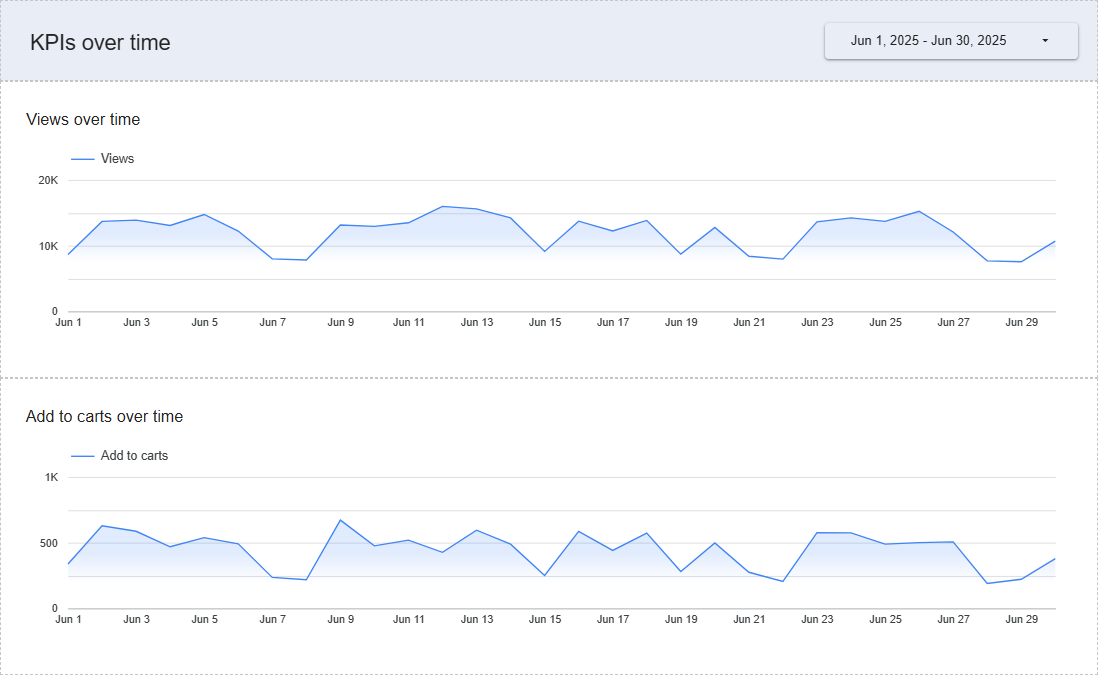Click 'Jun 15' label on Views chart axis
This screenshot has width=1098, height=675.
545,323
